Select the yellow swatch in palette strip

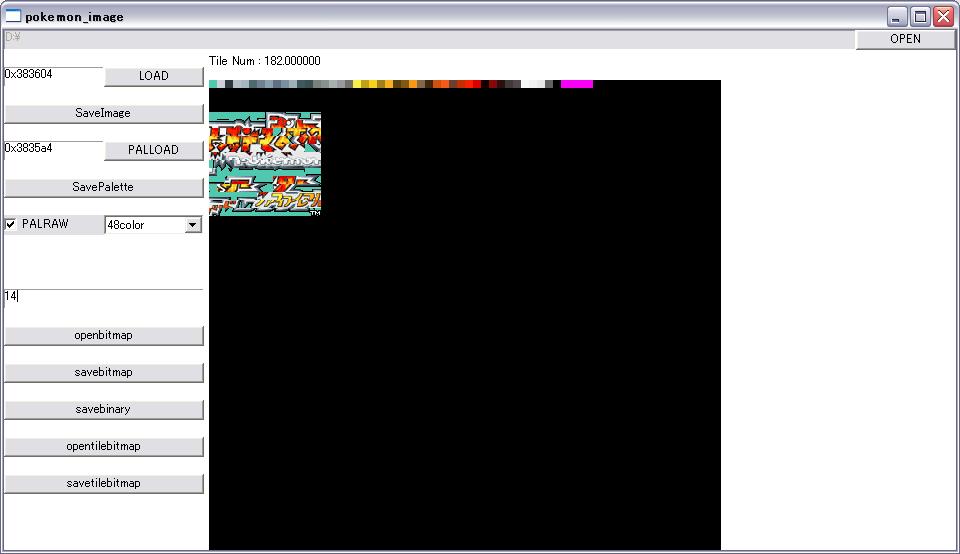point(357,84)
